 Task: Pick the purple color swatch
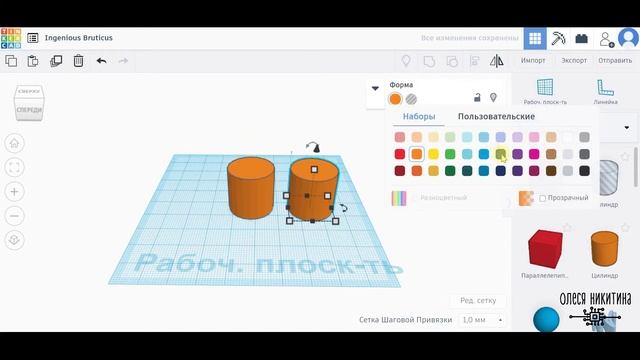pos(517,154)
